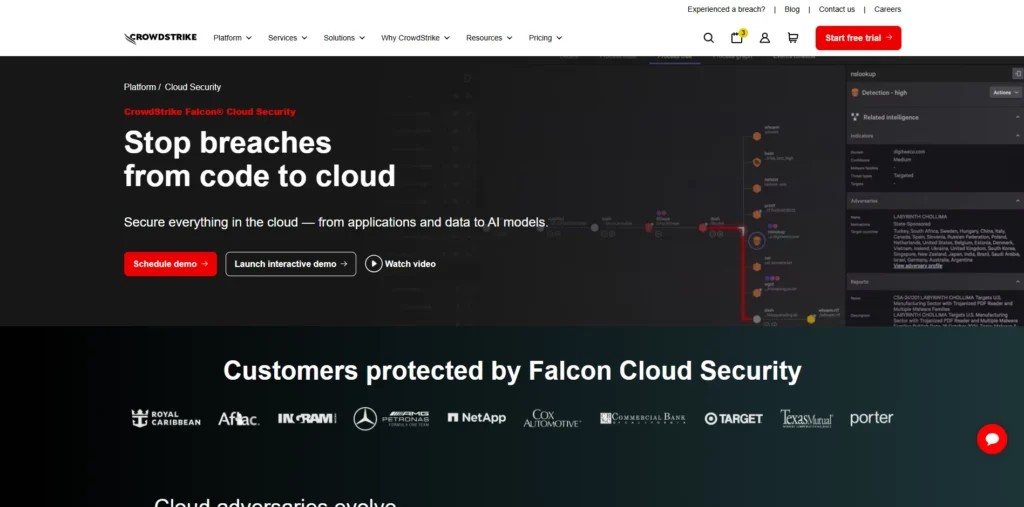Screen dimensions: 1024x507
Task: Open the notifications box icon with badge
Action: tap(737, 37)
